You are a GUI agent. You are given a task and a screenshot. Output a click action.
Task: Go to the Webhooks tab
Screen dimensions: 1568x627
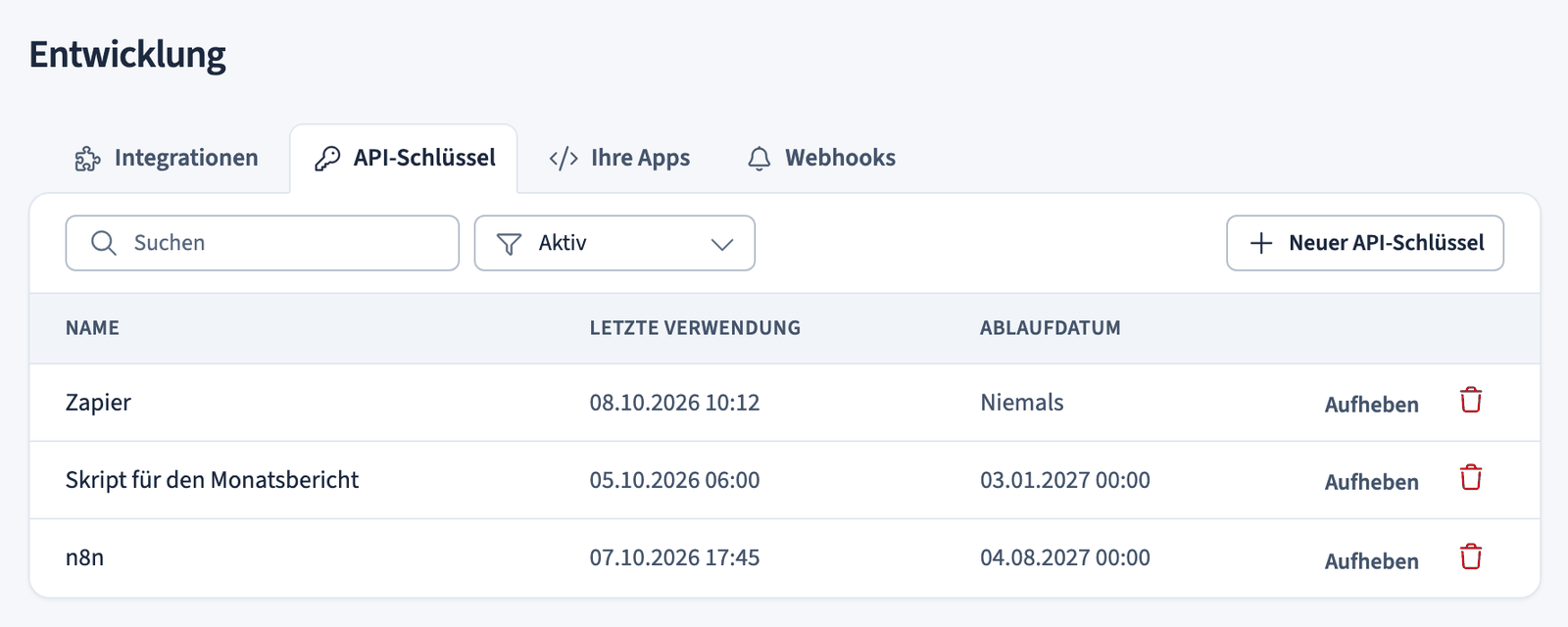pyautogui.click(x=821, y=159)
